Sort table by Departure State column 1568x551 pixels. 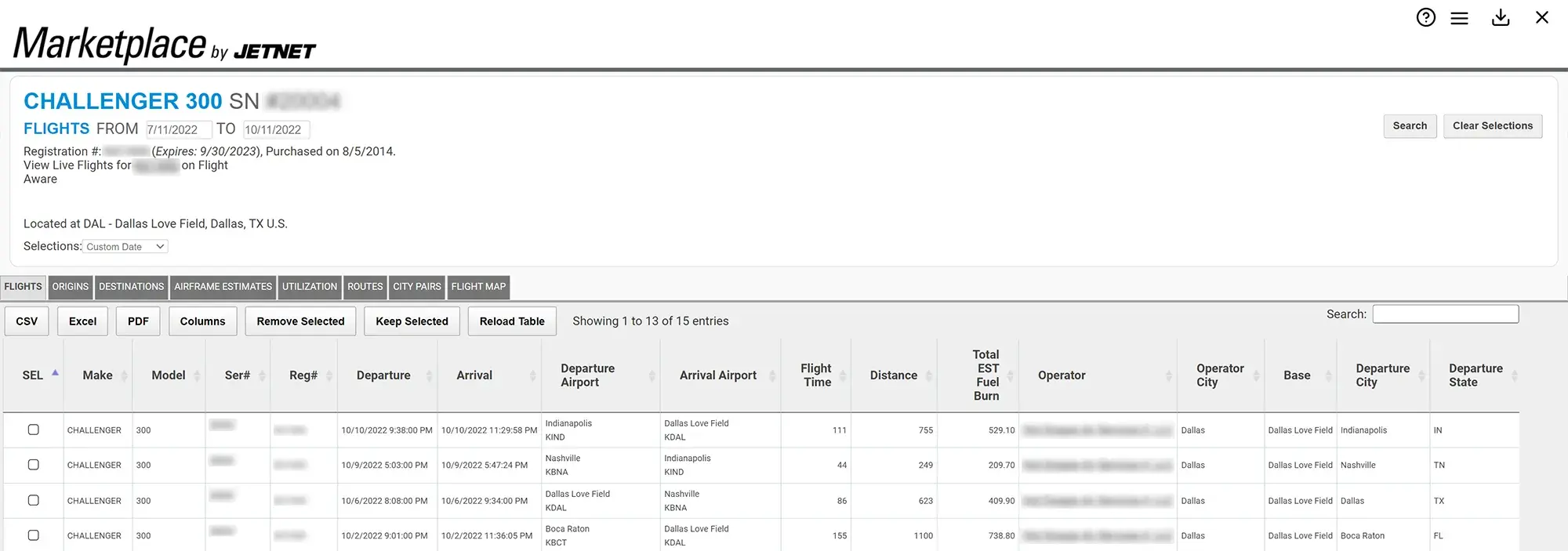pos(1475,375)
